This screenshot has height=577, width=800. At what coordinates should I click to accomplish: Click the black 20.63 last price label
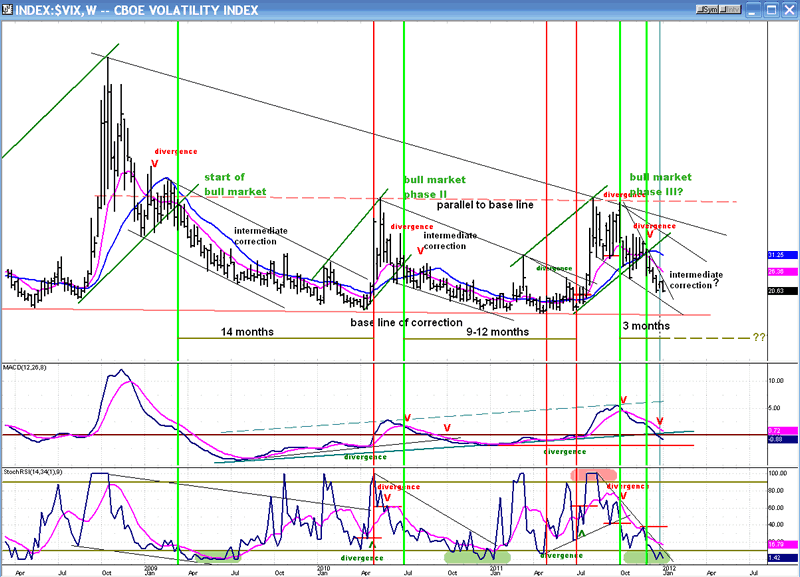(x=775, y=289)
